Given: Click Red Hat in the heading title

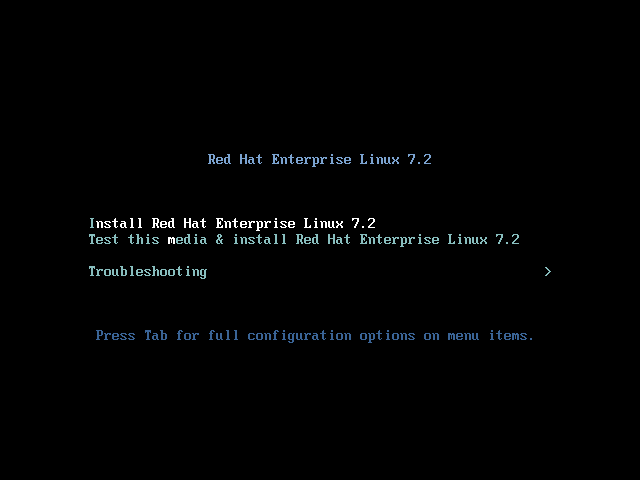Looking at the screenshot, I should coord(235,159).
